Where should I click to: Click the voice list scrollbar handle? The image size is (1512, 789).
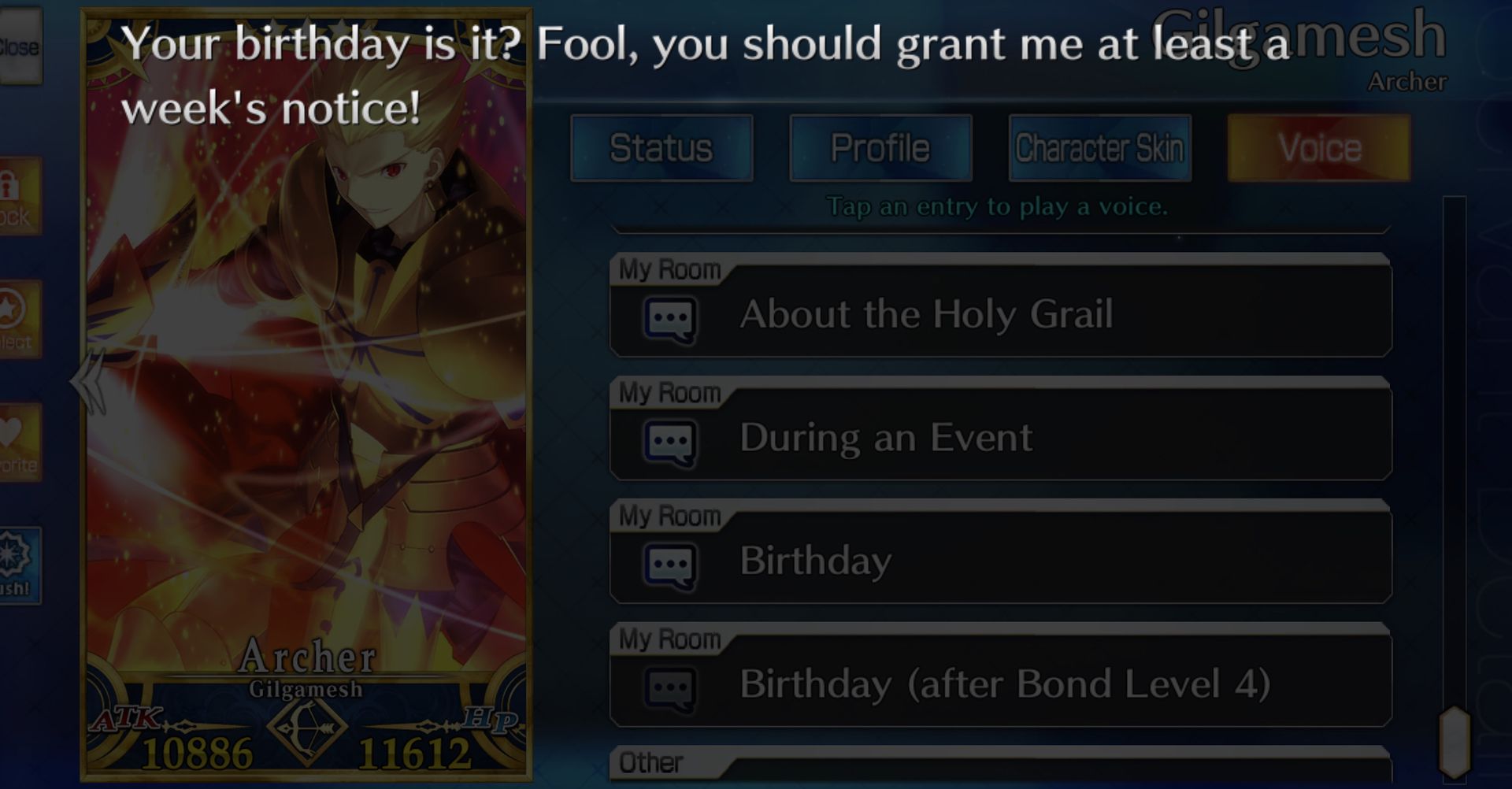[x=1455, y=741]
